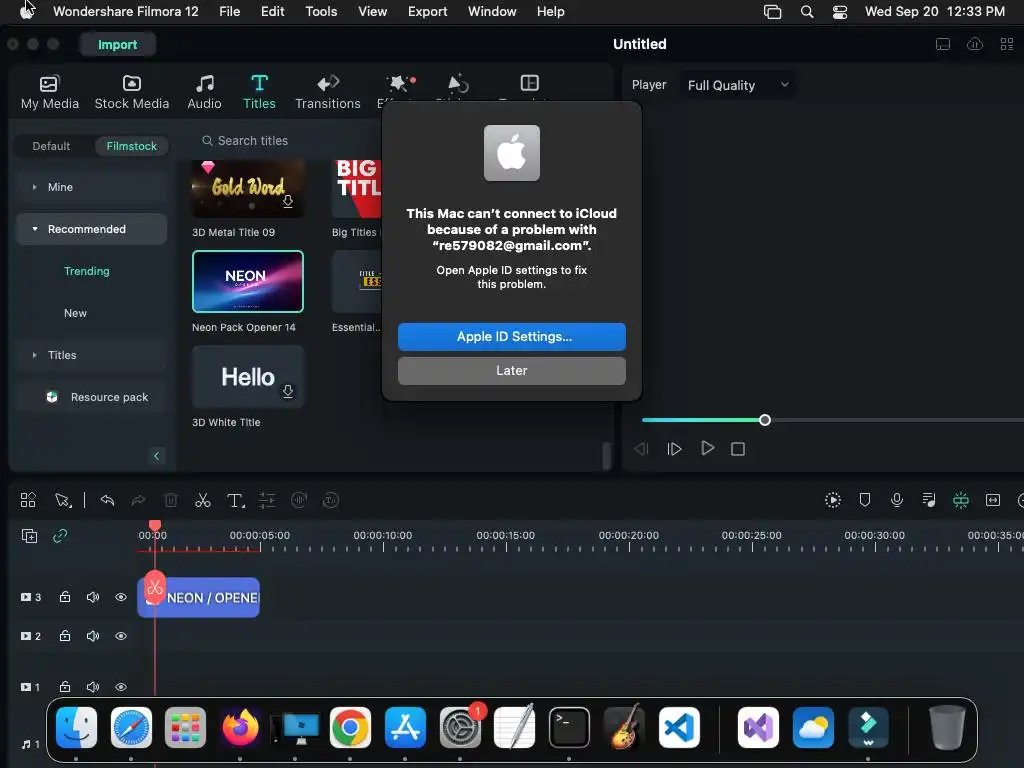Mute video track 1 audio
Viewport: 1024px width, 768px height.
pyautogui.click(x=93, y=687)
